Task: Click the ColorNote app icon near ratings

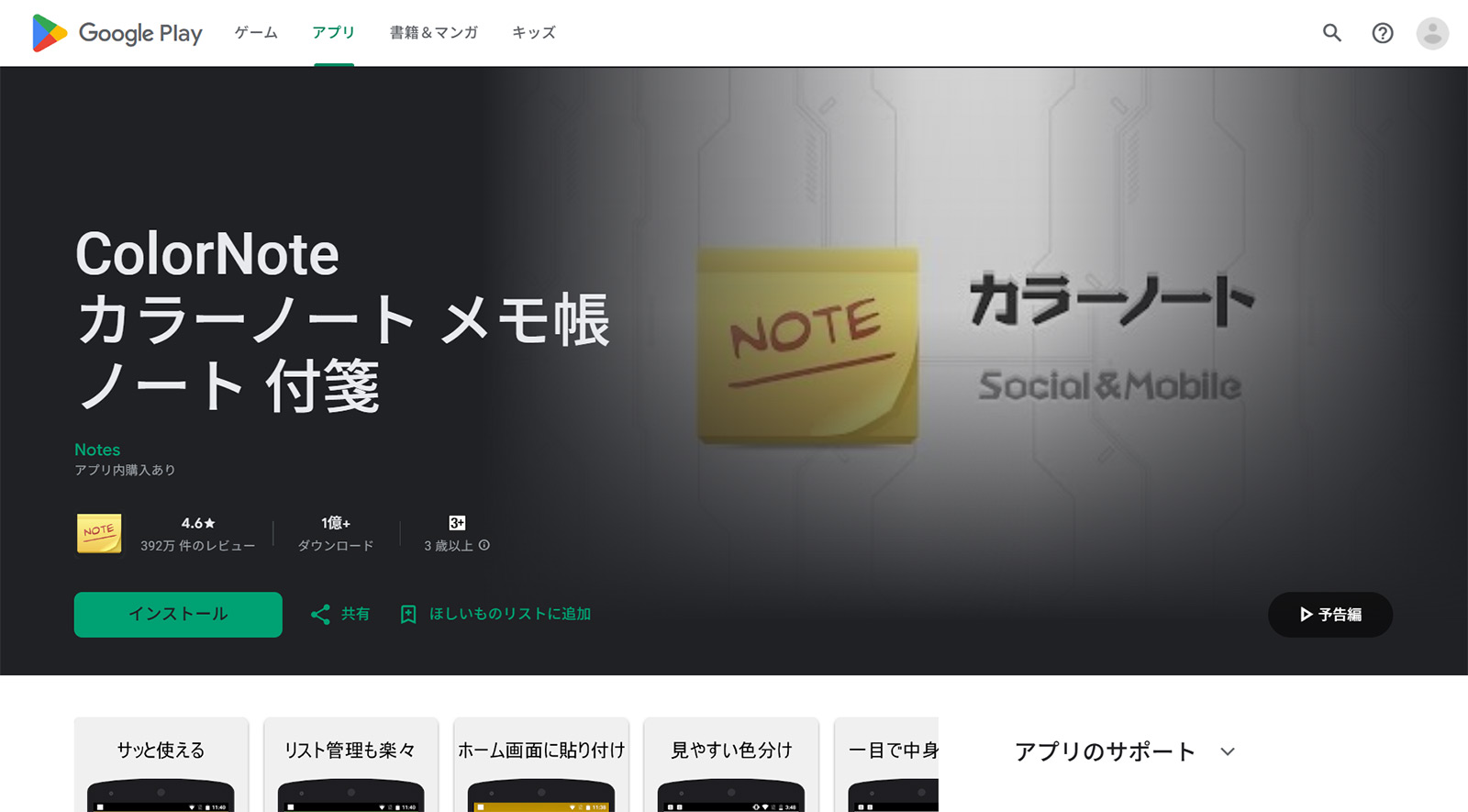Action: [99, 534]
